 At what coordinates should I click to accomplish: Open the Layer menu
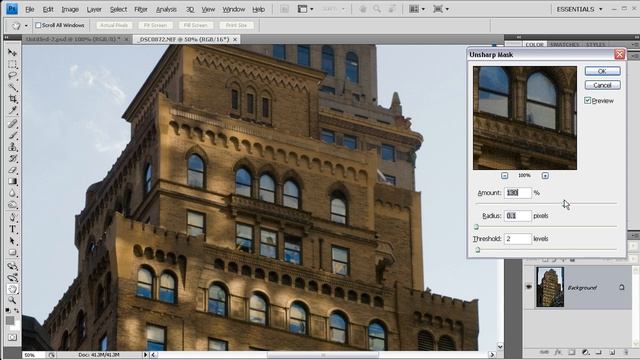pyautogui.click(x=94, y=9)
